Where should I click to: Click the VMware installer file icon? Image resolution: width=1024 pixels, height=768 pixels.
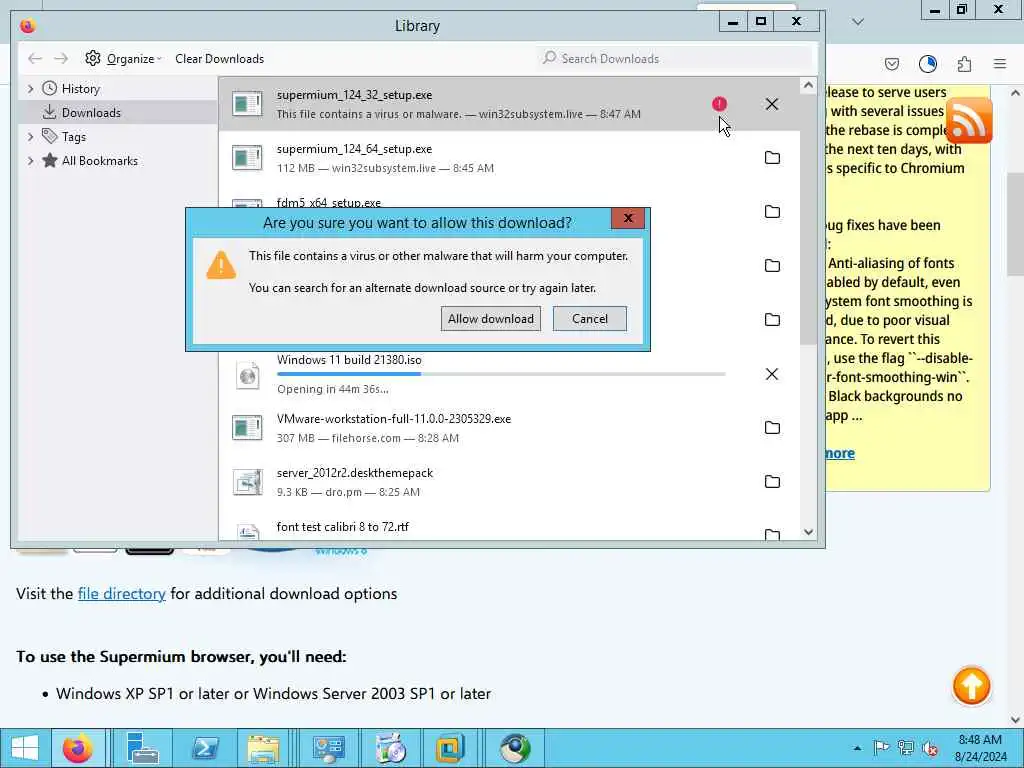[248, 428]
